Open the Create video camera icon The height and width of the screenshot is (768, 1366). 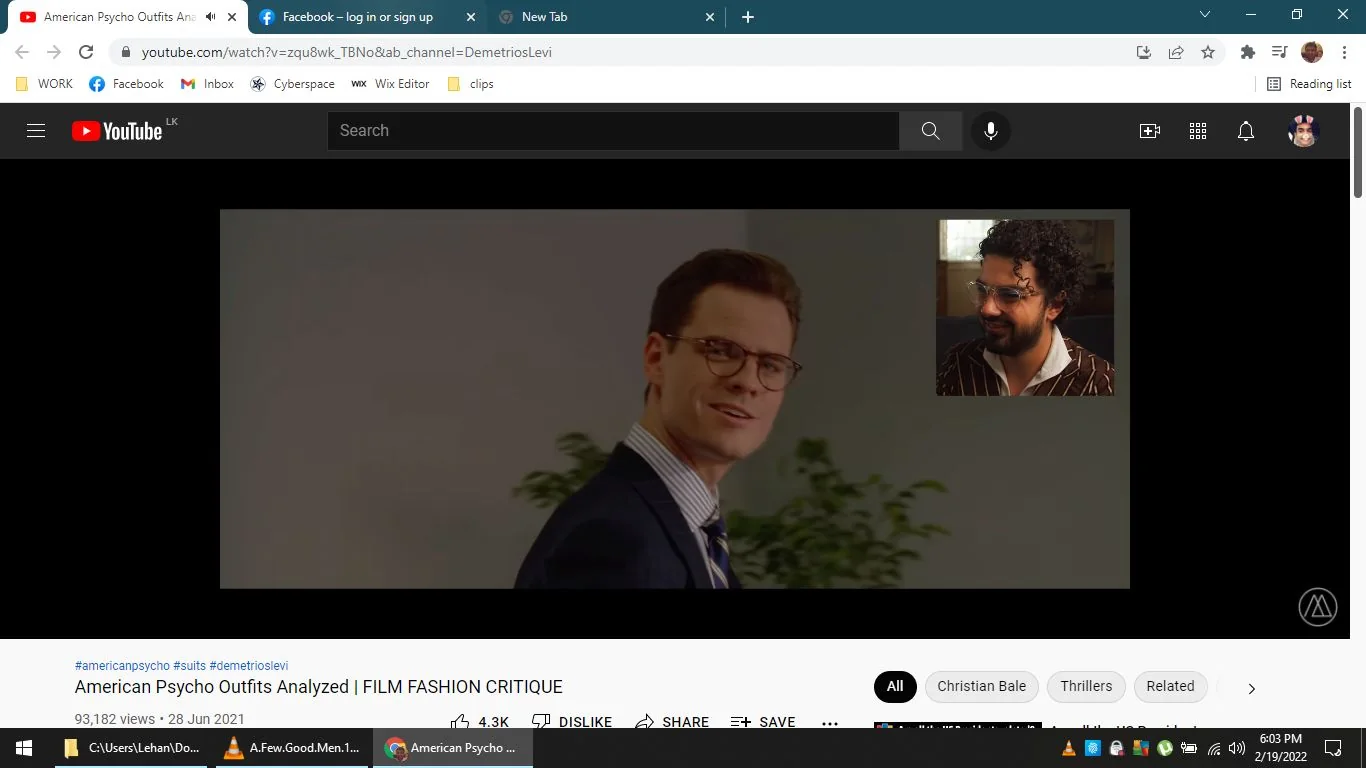coord(1150,131)
